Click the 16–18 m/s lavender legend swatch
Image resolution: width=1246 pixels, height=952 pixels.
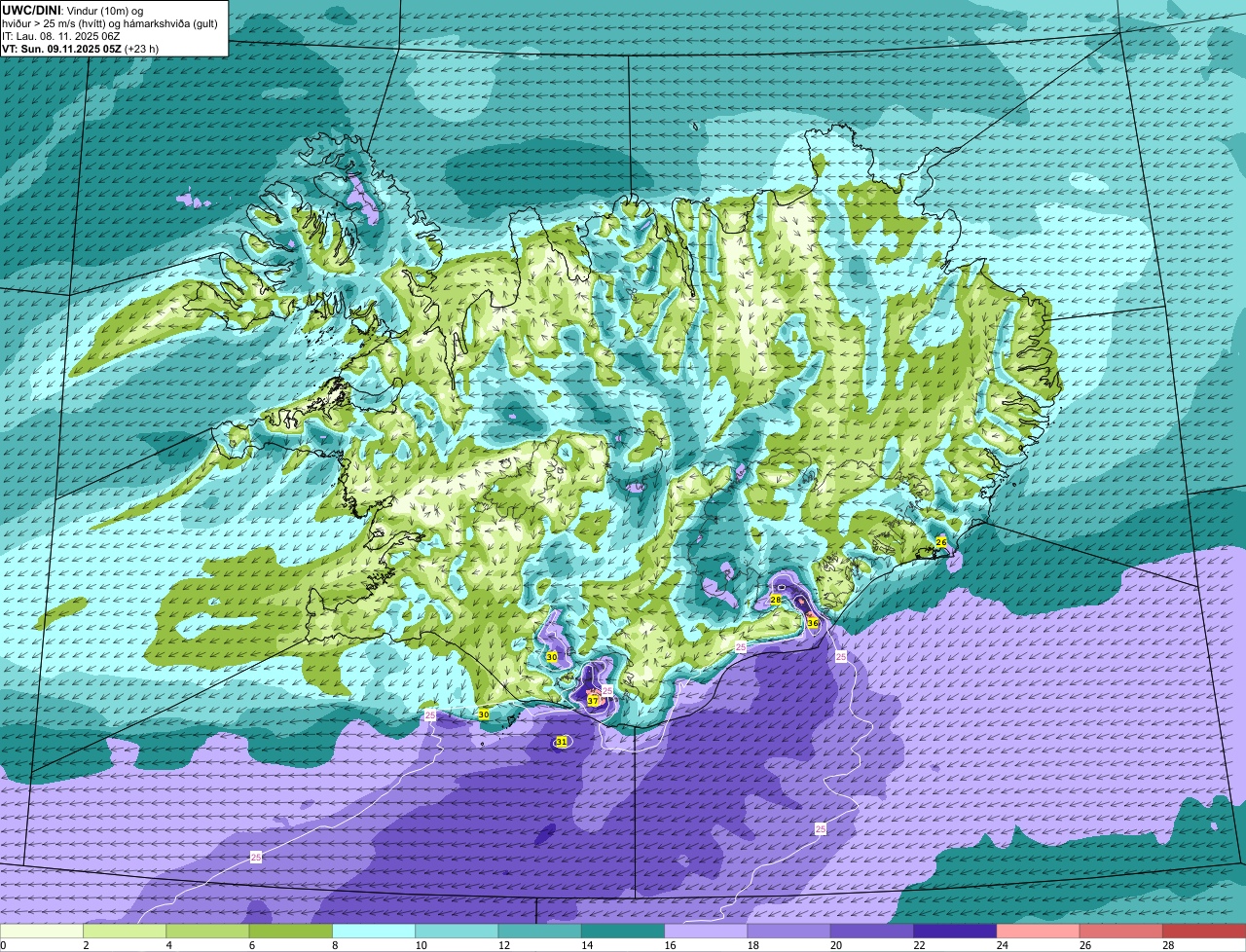click(x=706, y=932)
